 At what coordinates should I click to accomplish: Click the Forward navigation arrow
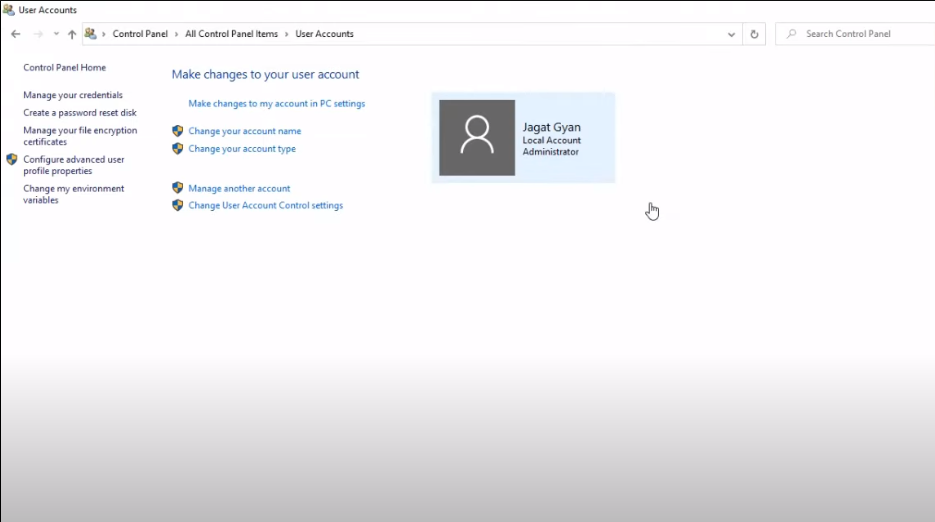point(38,34)
